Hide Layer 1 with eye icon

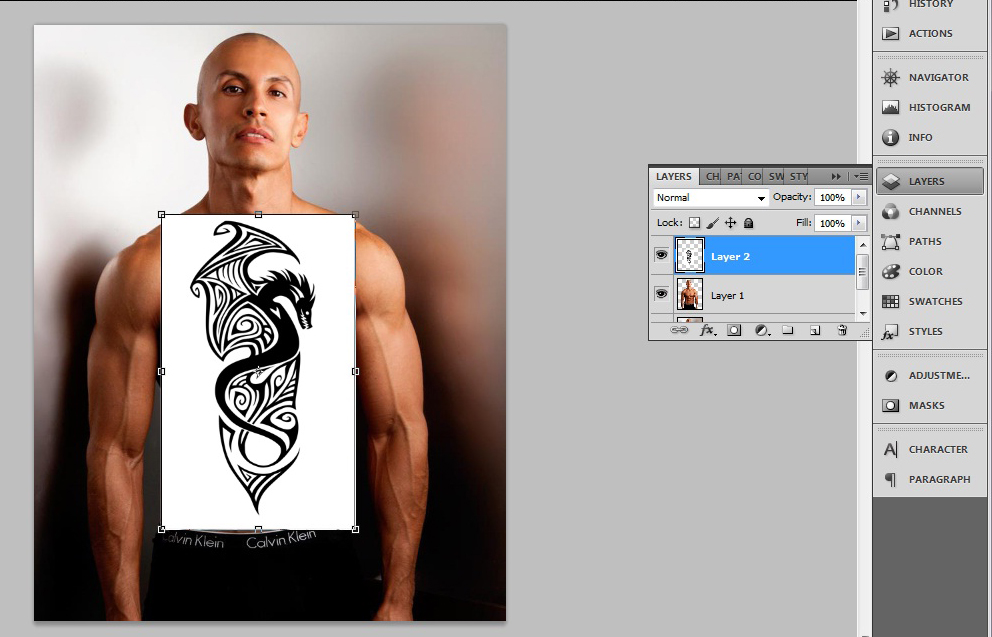[x=662, y=294]
